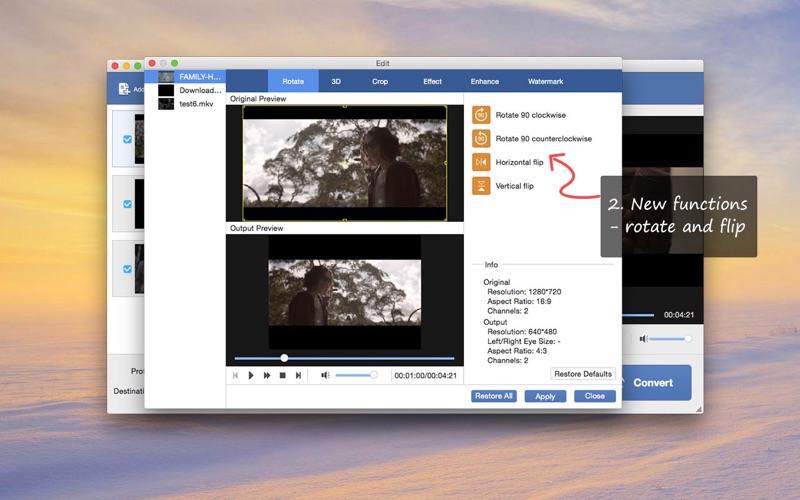Jump to the previous frame button
This screenshot has height=500, width=800.
tap(235, 376)
